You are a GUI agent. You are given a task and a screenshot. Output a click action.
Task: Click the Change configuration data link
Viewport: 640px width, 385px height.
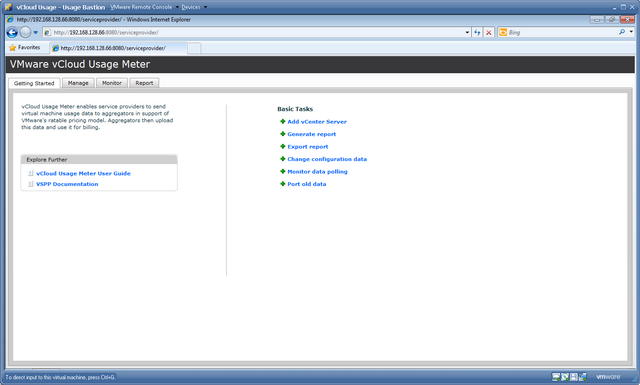point(327,159)
